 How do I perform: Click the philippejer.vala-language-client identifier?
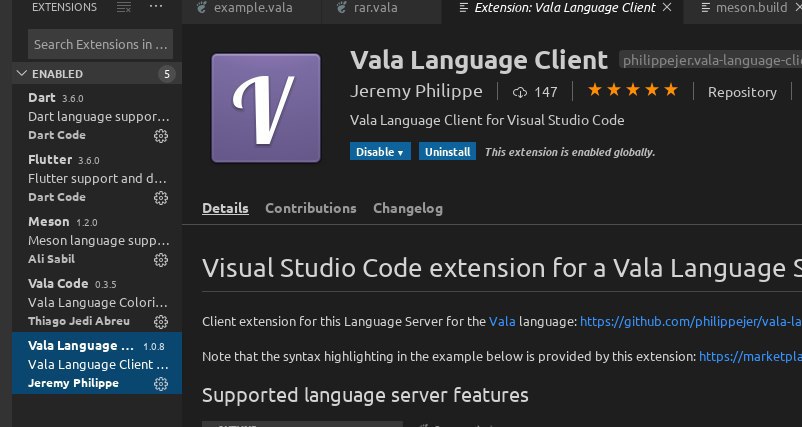[x=711, y=61]
